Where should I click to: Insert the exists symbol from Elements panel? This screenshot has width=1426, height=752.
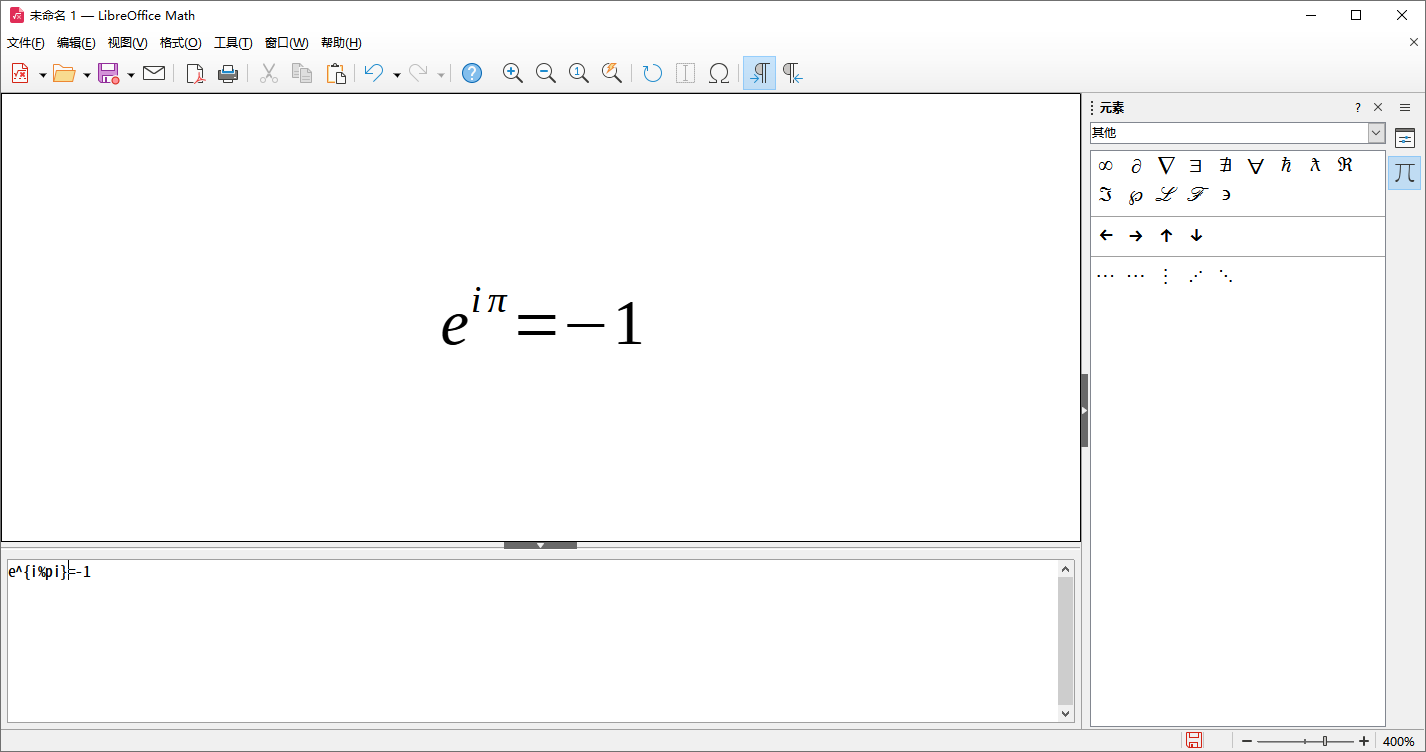[1195, 165]
